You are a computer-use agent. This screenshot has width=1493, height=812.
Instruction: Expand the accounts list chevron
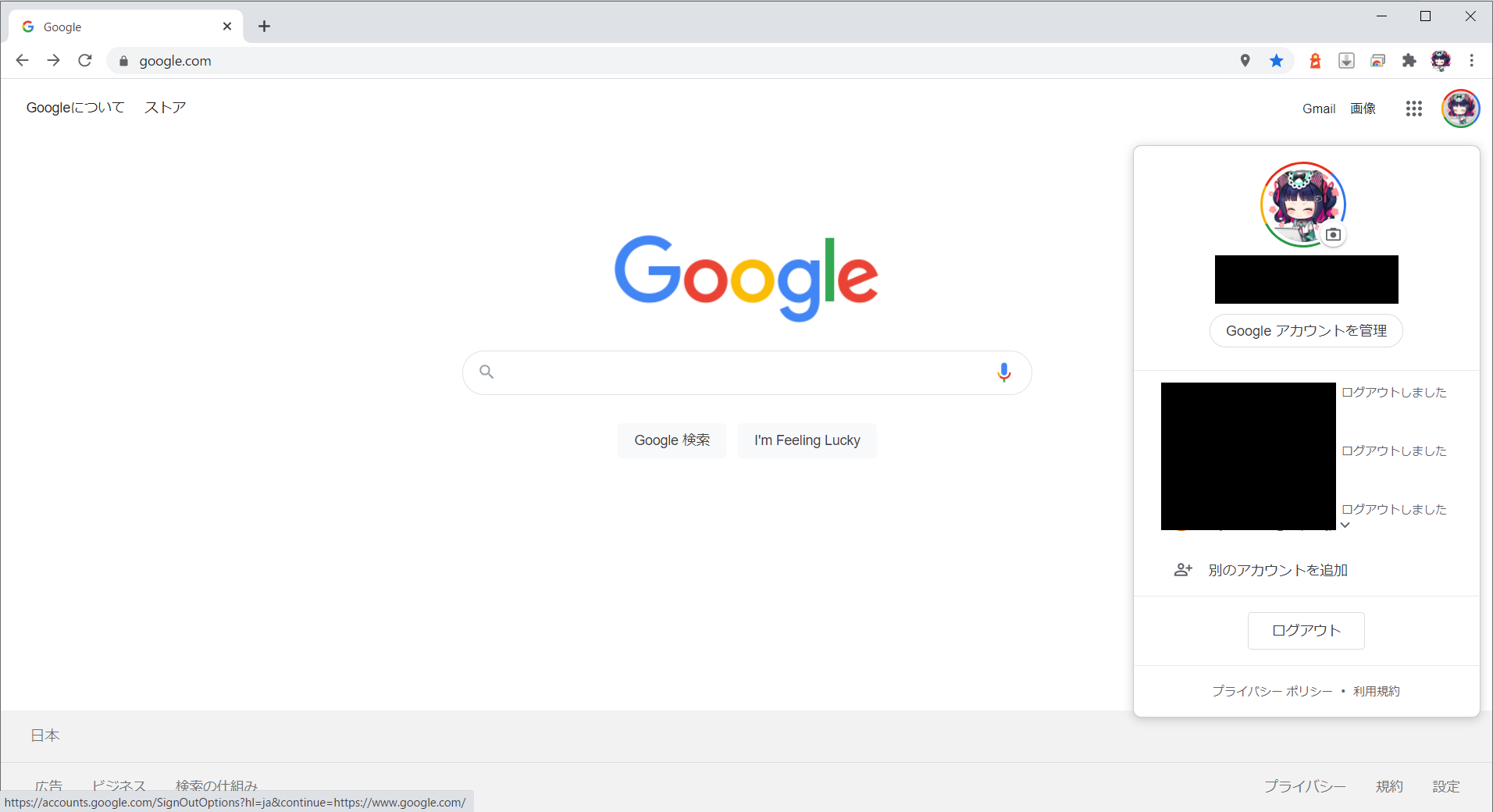pos(1345,525)
